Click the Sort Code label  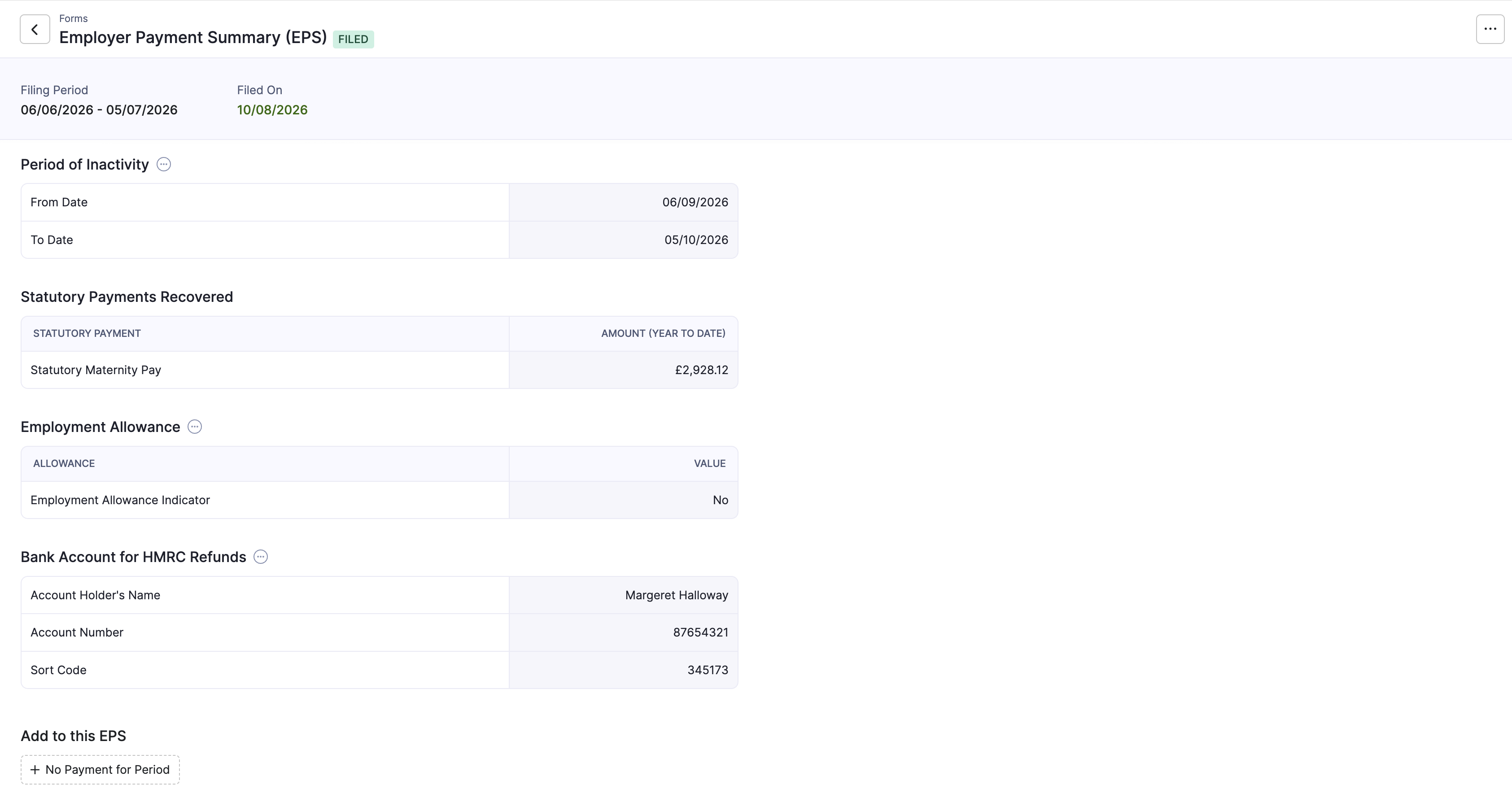click(58, 670)
